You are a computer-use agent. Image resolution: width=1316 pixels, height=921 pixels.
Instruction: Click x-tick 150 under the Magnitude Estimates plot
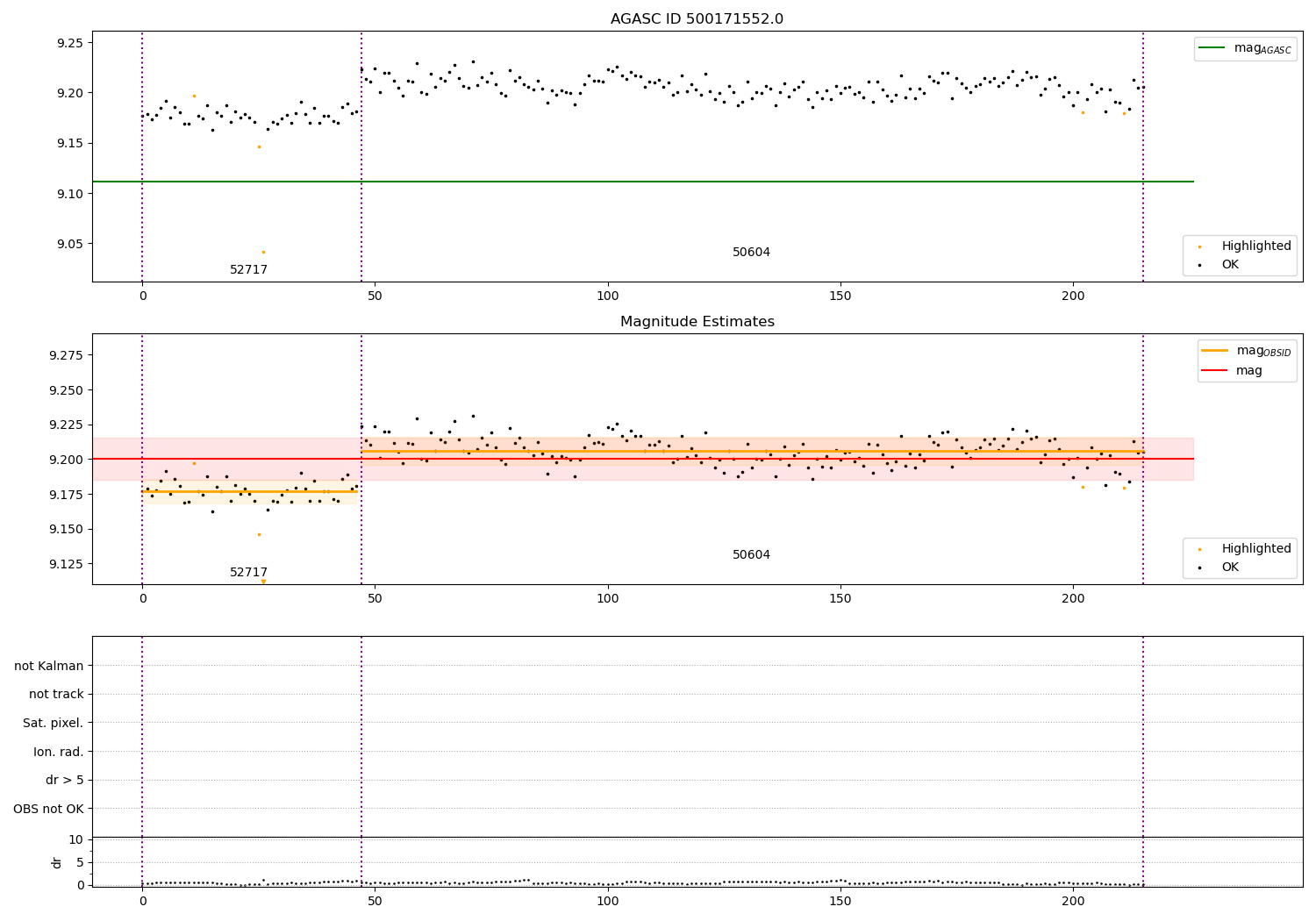[x=840, y=599]
